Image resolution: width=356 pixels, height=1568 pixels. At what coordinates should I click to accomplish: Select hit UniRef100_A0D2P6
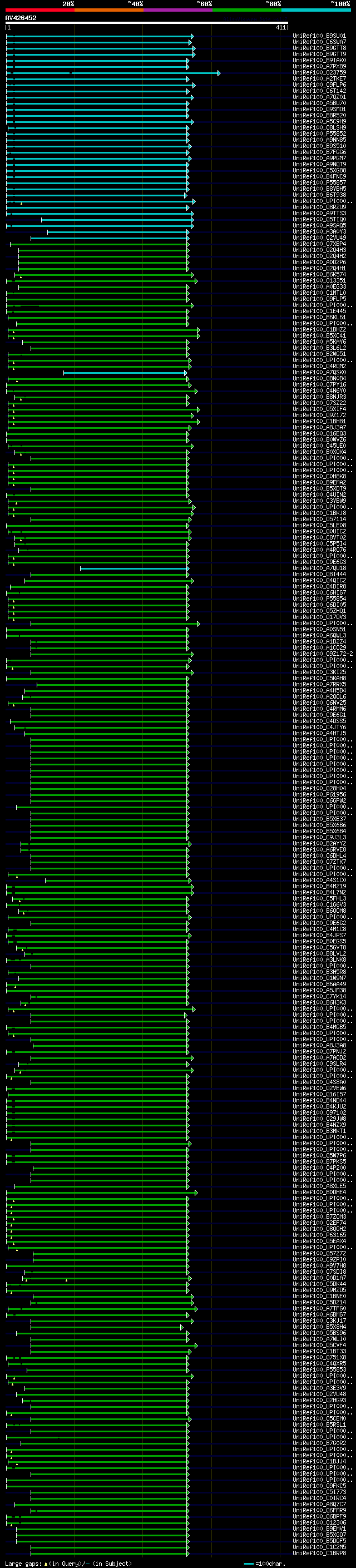pos(319,263)
